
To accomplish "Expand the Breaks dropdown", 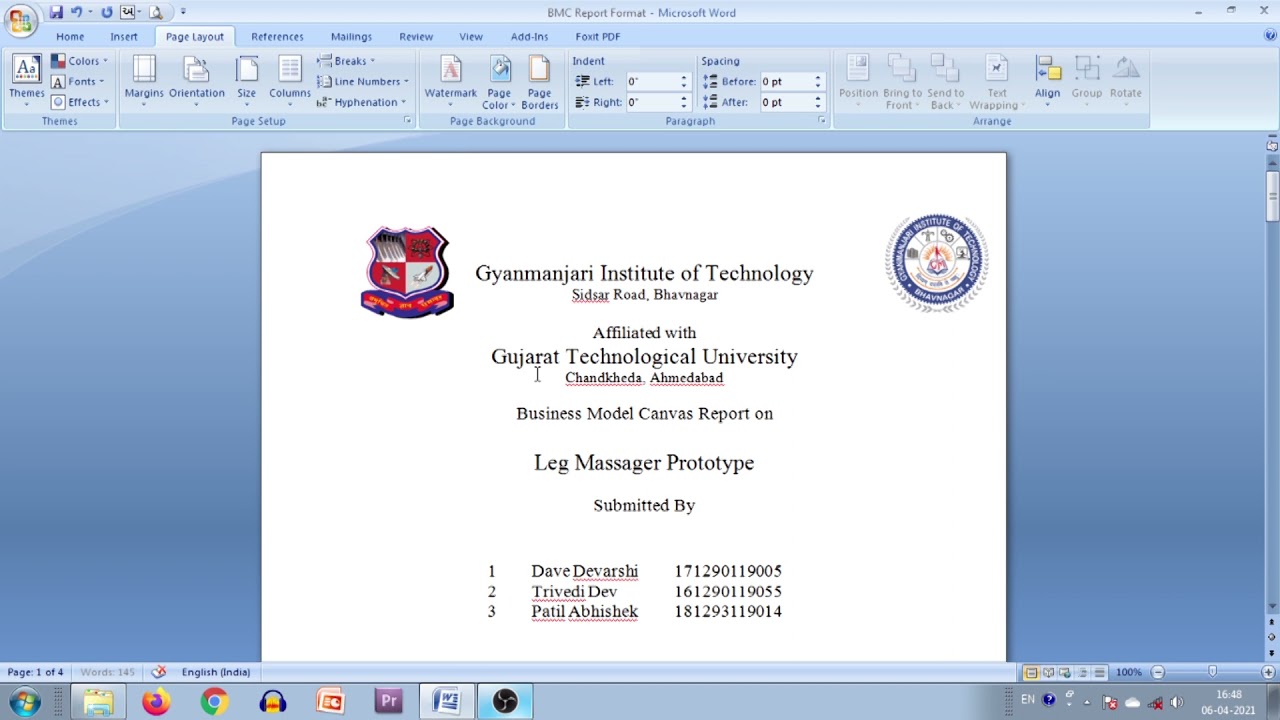I will 346,61.
